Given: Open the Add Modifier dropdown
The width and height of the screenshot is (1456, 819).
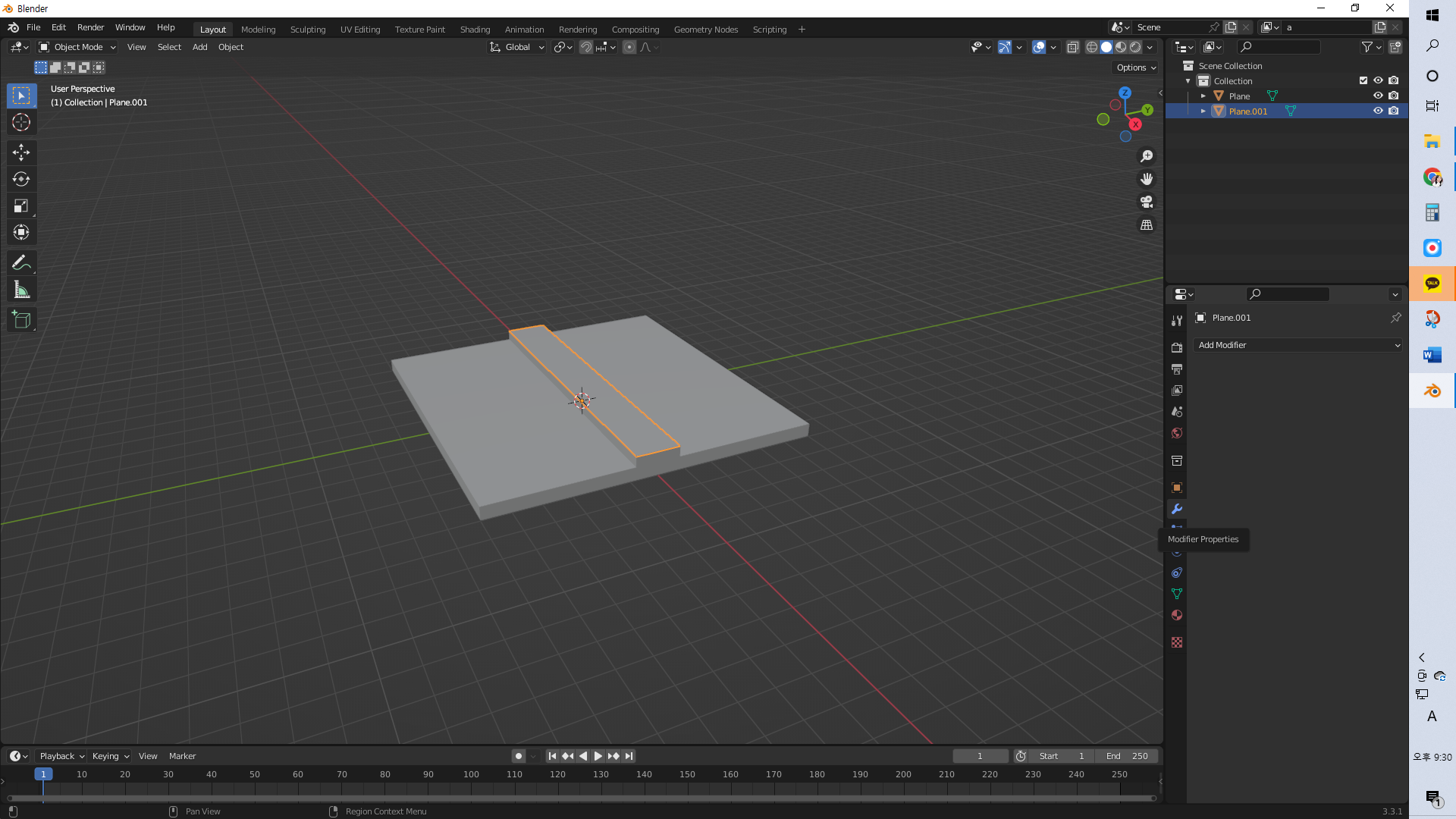Looking at the screenshot, I should (x=1298, y=345).
